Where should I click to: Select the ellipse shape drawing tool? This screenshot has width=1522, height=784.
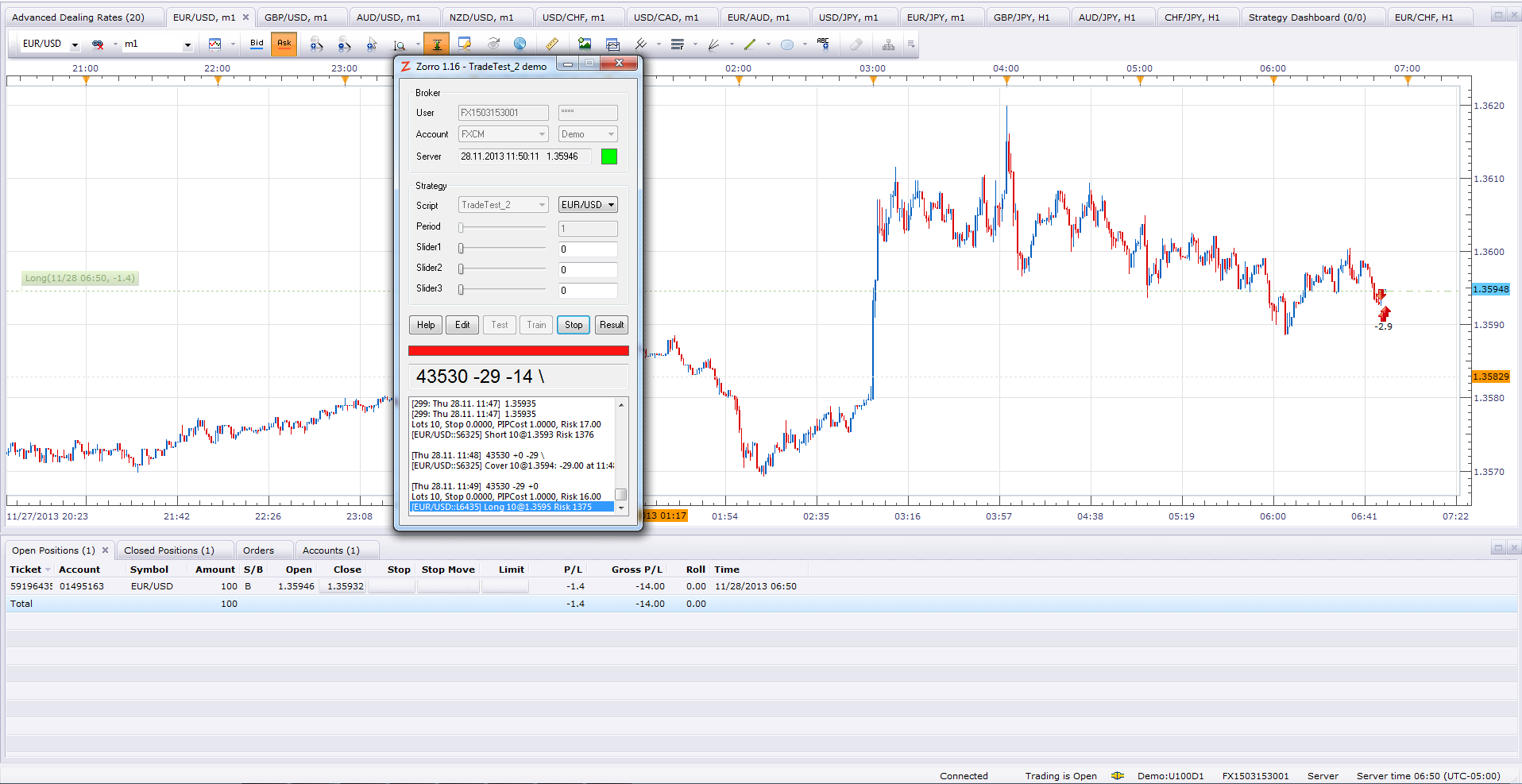(x=786, y=44)
